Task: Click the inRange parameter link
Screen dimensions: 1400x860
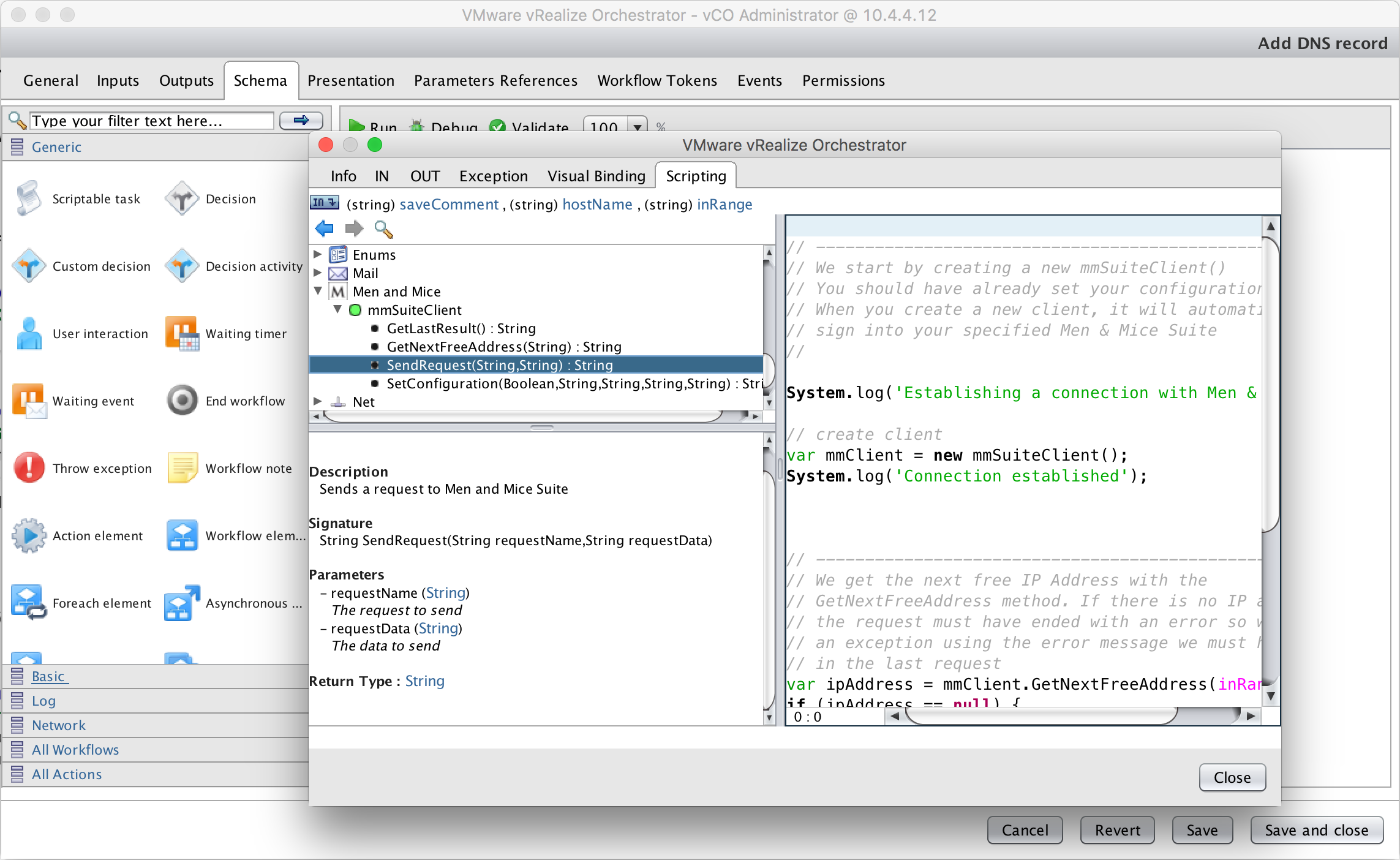Action: click(724, 204)
